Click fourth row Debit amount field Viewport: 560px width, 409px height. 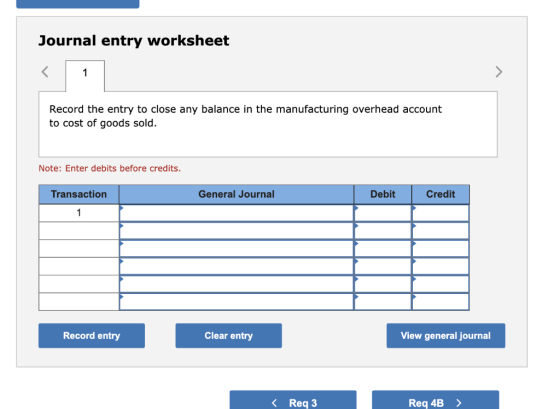pos(382,266)
